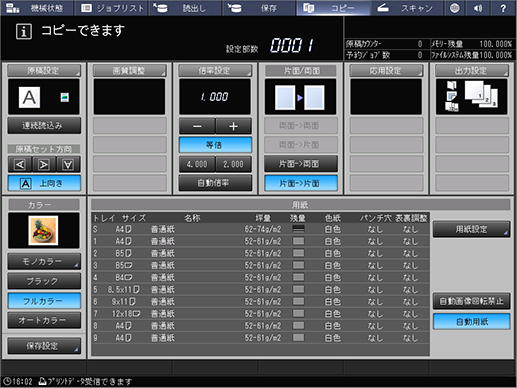Viewport: 517px width, 388px height.
Task: Select left-facing original direction icon
Action: [x=20, y=164]
